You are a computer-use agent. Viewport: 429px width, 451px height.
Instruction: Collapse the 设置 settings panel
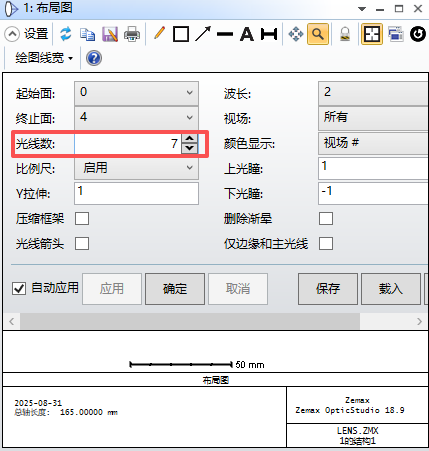(x=12, y=34)
